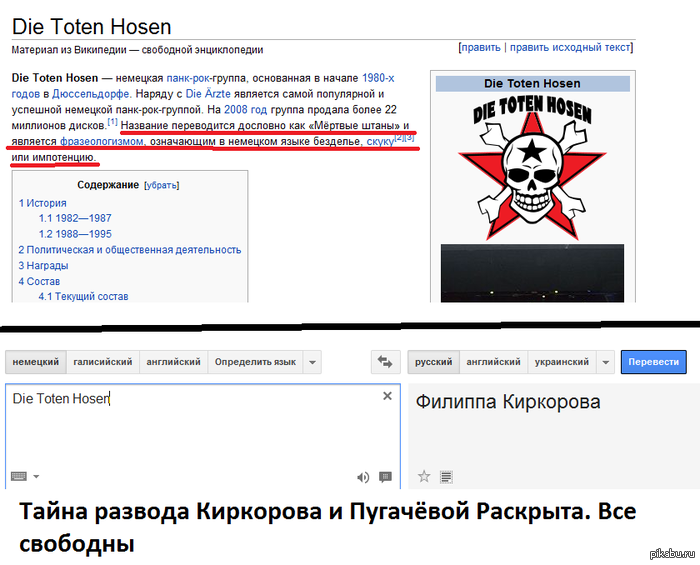Open keyboard input method dropdown arrow

pyautogui.click(x=36, y=477)
